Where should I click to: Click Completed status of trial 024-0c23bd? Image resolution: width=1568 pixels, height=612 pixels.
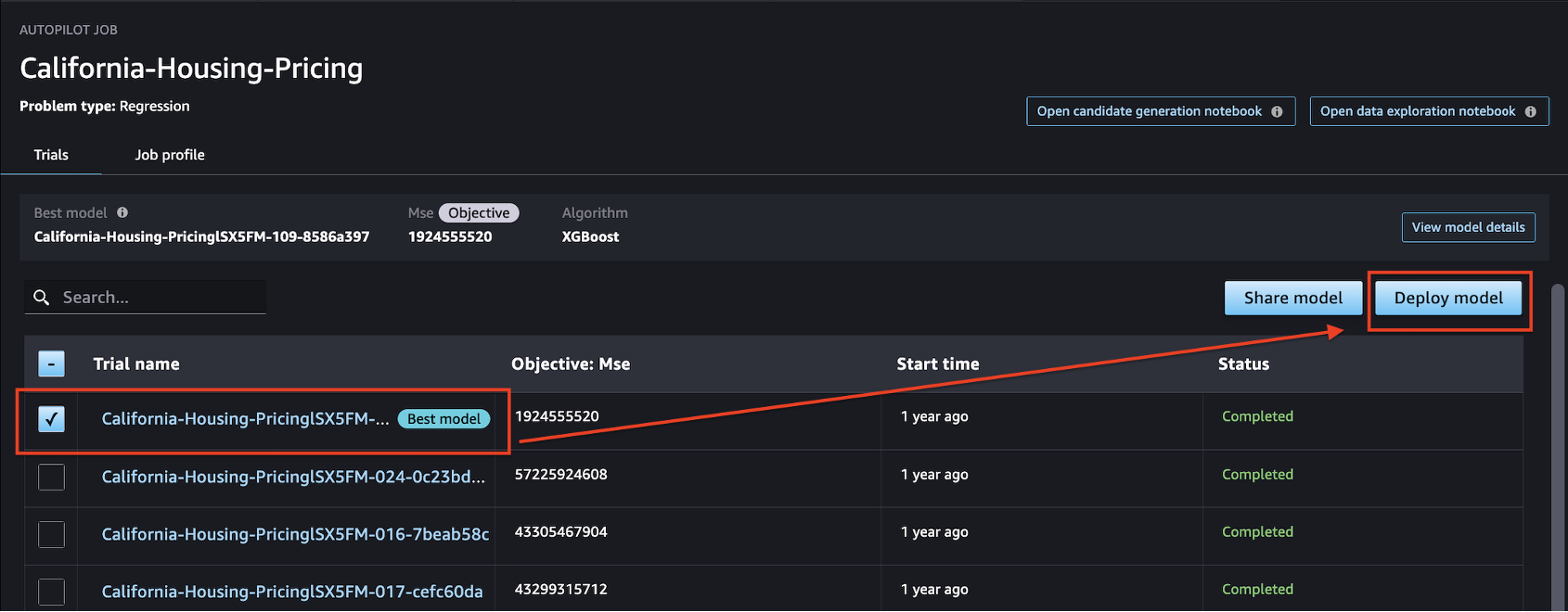1257,475
